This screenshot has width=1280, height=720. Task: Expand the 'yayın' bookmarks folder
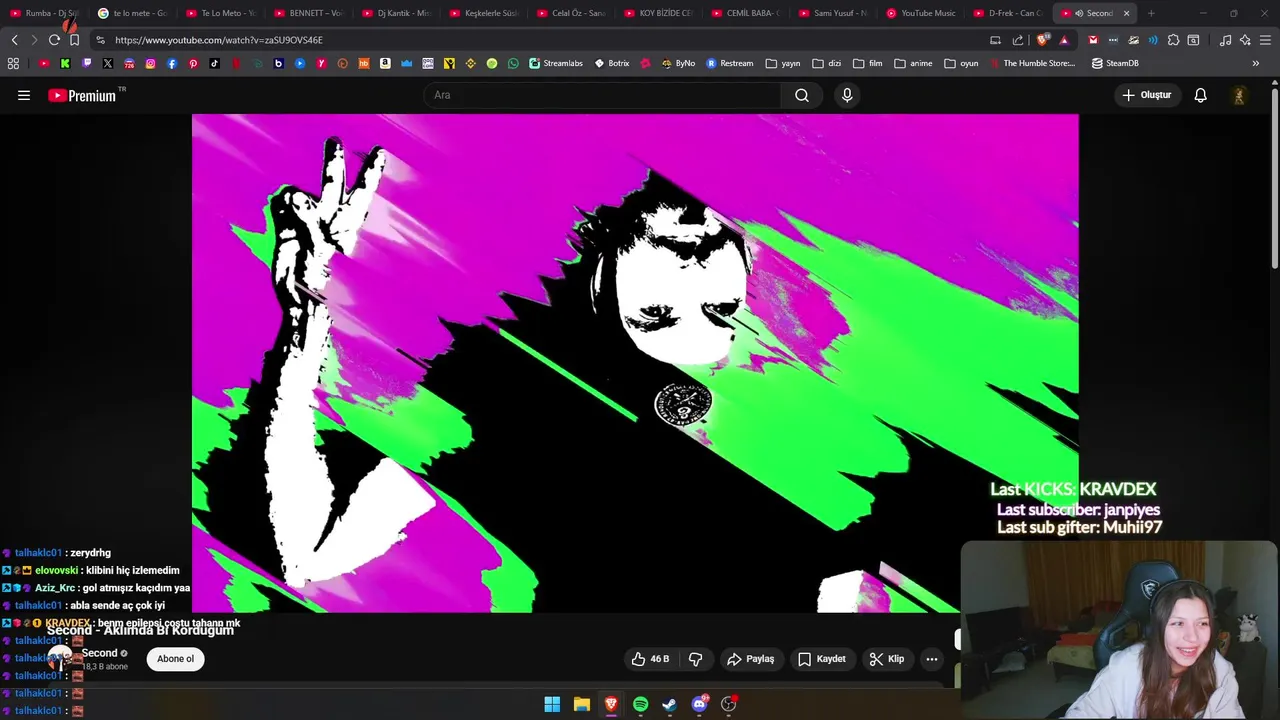tap(783, 63)
